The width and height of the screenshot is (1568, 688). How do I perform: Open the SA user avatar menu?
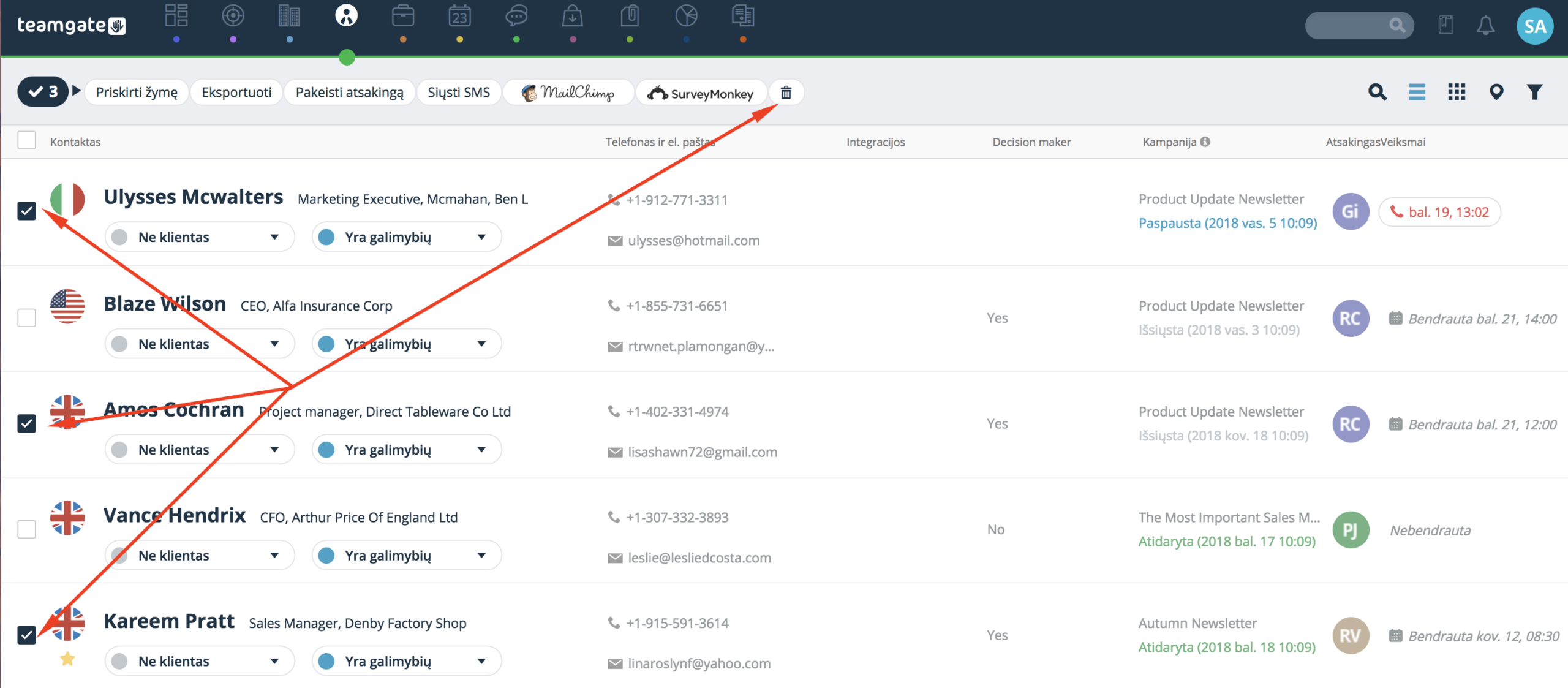(x=1535, y=26)
